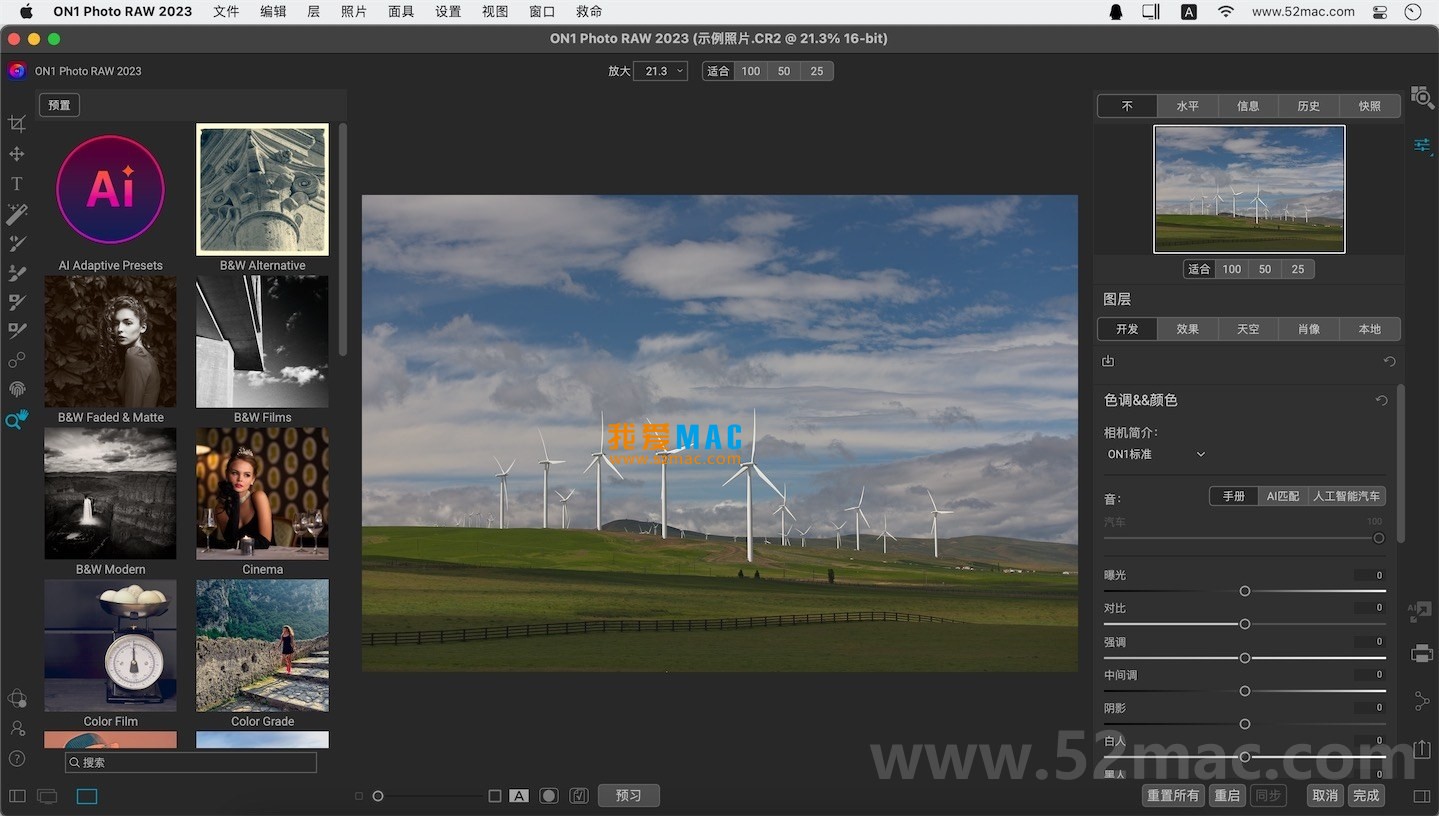Select the fingerprint retouch tool

[x=17, y=389]
